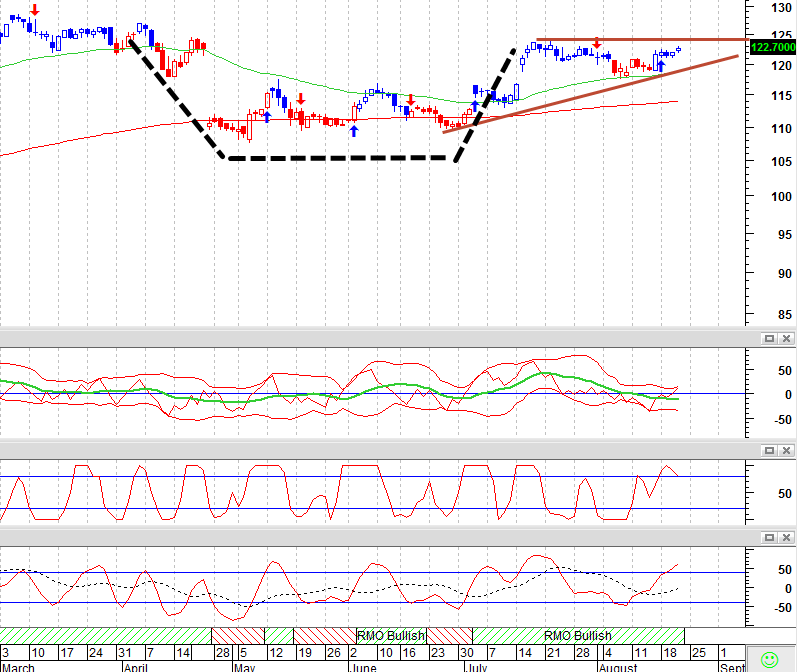The height and width of the screenshot is (672, 798).
Task: Click the 85 price axis value
Action: [785, 315]
